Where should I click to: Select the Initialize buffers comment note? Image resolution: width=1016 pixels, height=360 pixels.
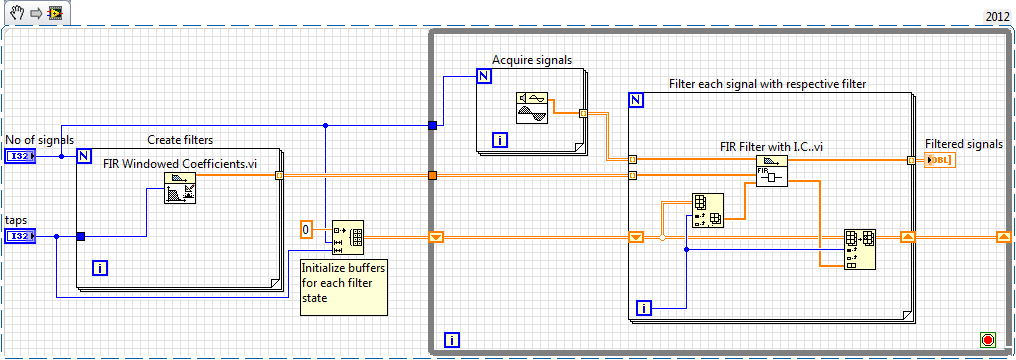[343, 286]
